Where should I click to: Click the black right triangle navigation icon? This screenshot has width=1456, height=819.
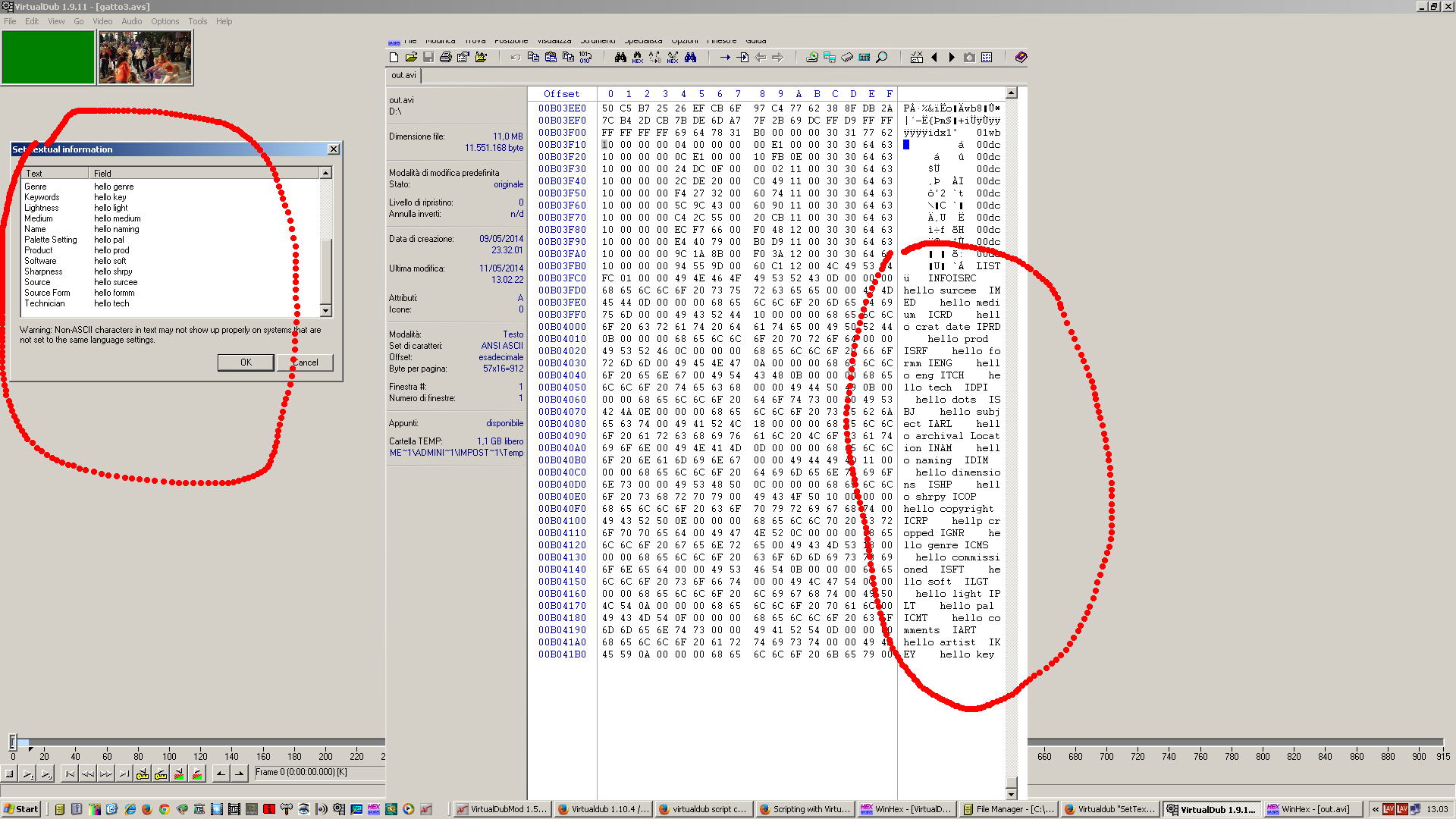click(952, 57)
